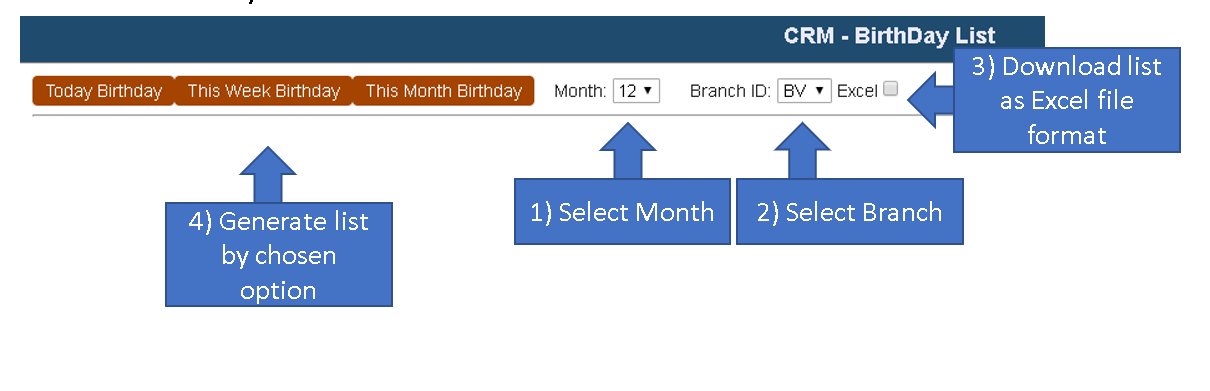Image resolution: width=1210 pixels, height=391 pixels.
Task: Click the Excel label text
Action: (857, 91)
